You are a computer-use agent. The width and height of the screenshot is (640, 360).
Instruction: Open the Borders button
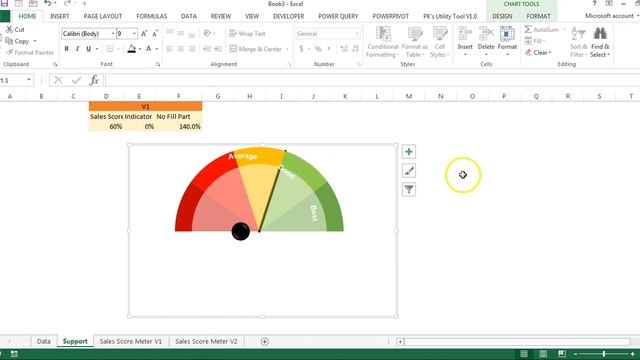[110, 49]
